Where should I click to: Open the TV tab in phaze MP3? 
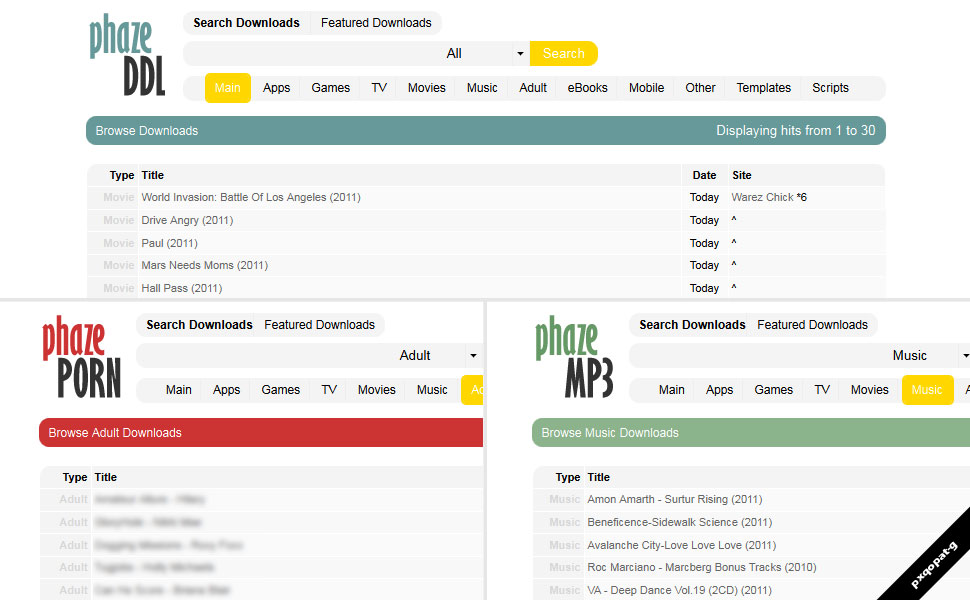coord(822,390)
